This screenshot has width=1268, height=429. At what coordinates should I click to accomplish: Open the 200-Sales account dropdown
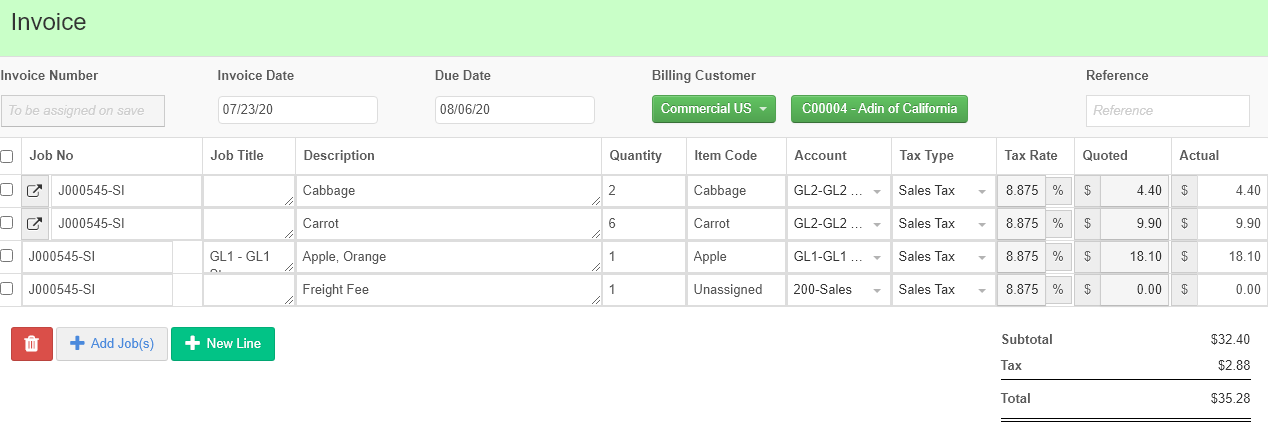click(838, 290)
